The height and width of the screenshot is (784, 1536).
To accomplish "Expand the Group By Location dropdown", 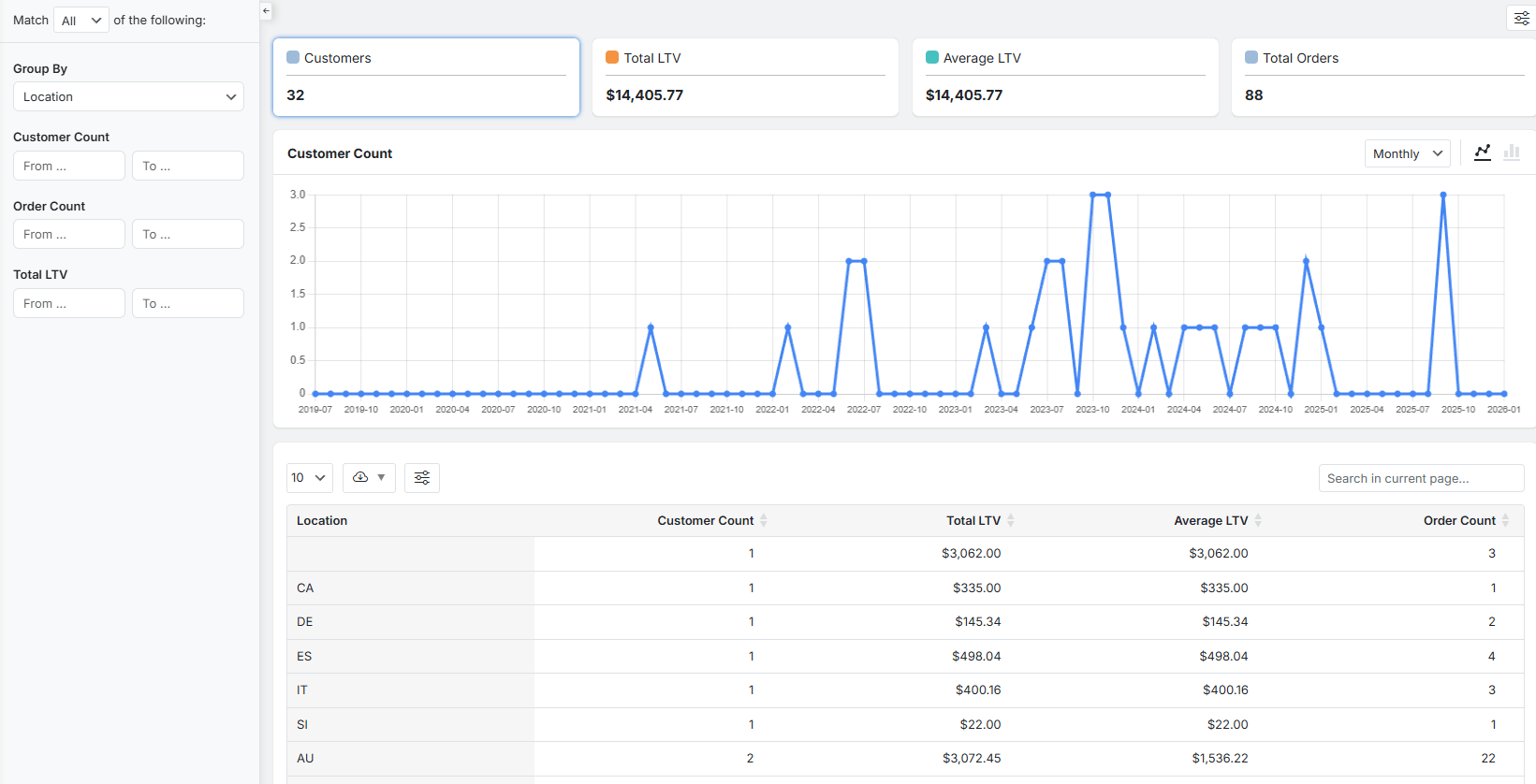I will click(x=128, y=97).
